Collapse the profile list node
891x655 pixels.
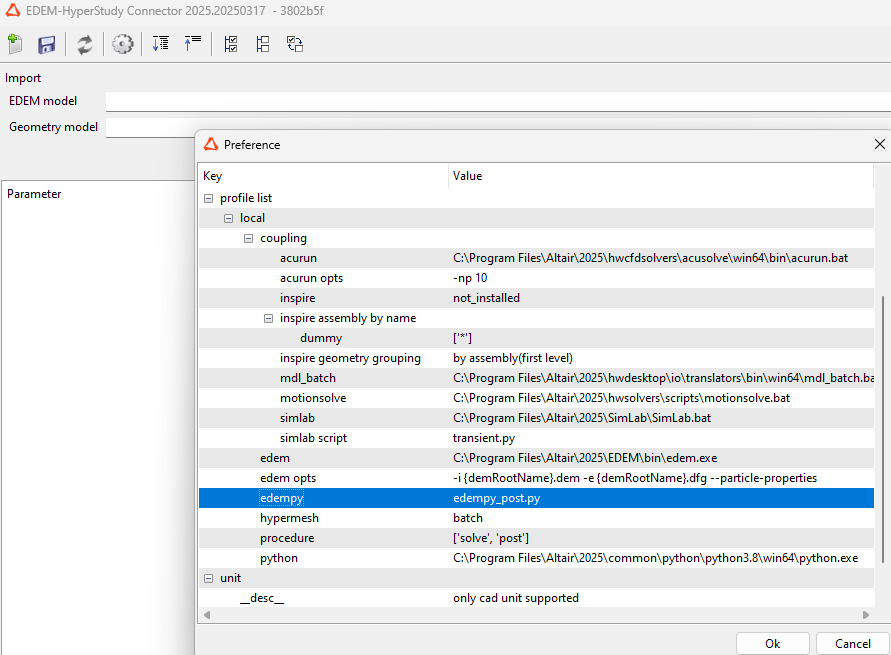[209, 198]
